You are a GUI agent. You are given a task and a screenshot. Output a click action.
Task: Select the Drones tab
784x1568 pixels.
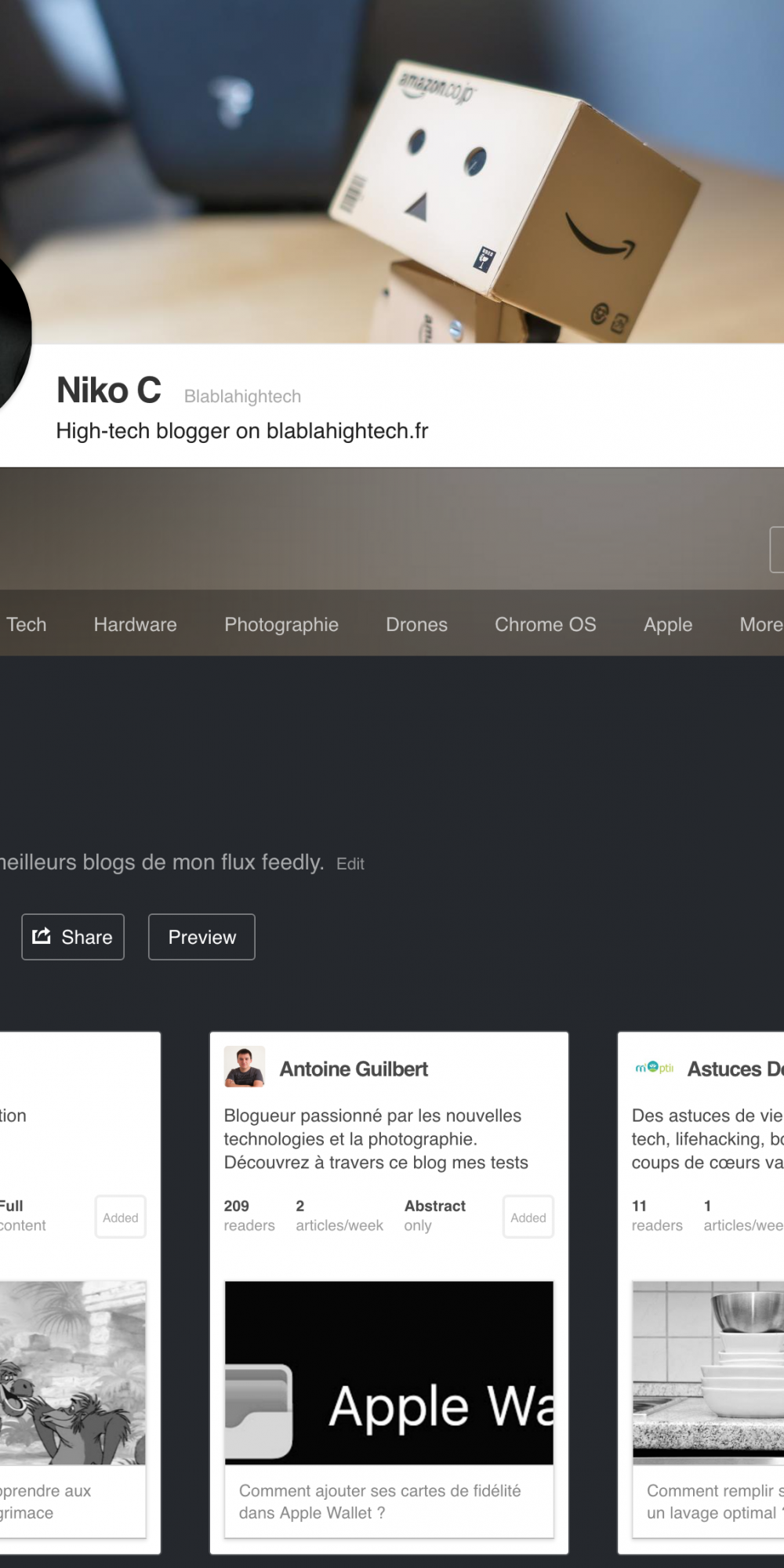coord(416,625)
